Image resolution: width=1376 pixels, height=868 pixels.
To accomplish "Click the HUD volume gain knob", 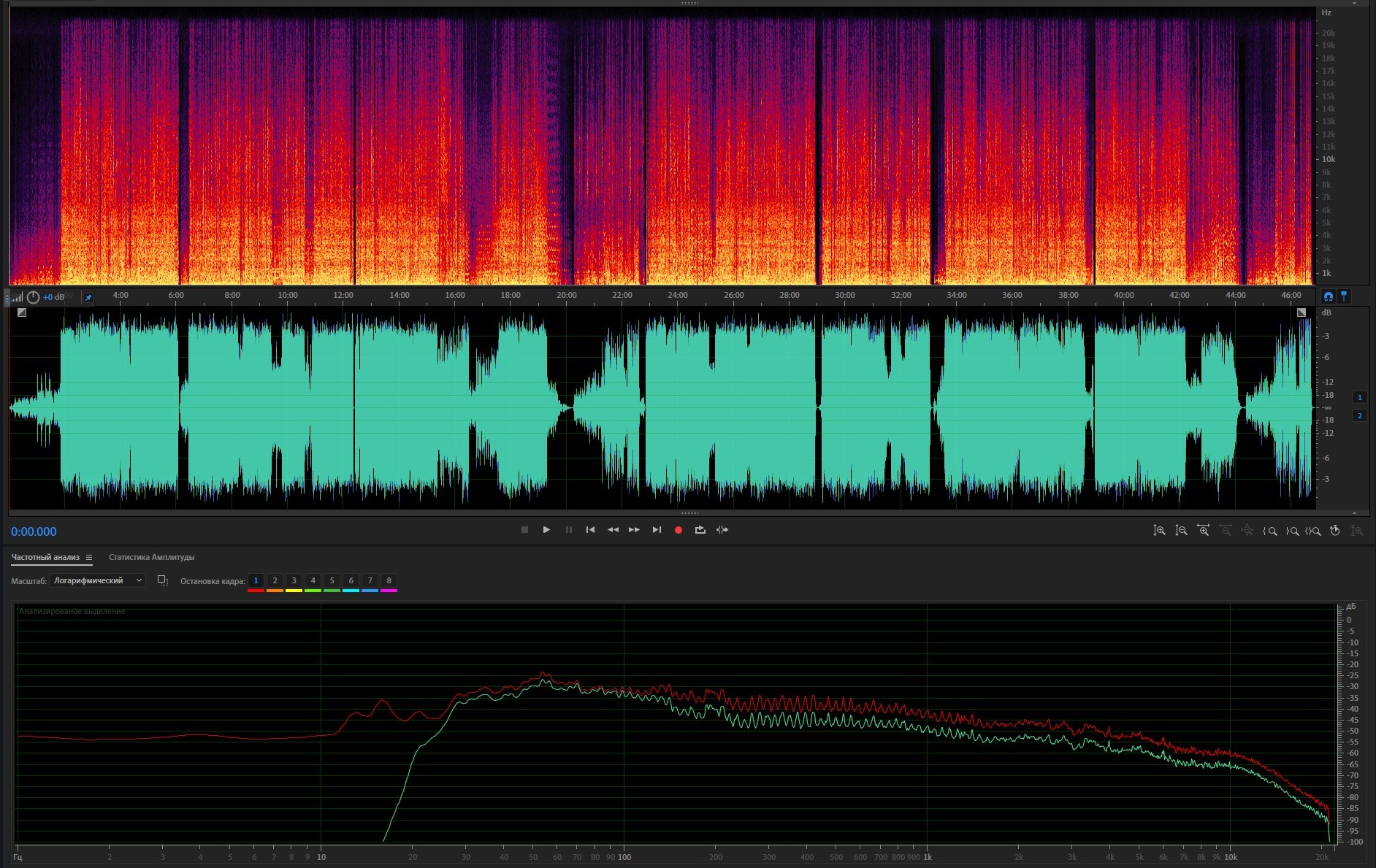I will coord(33,297).
